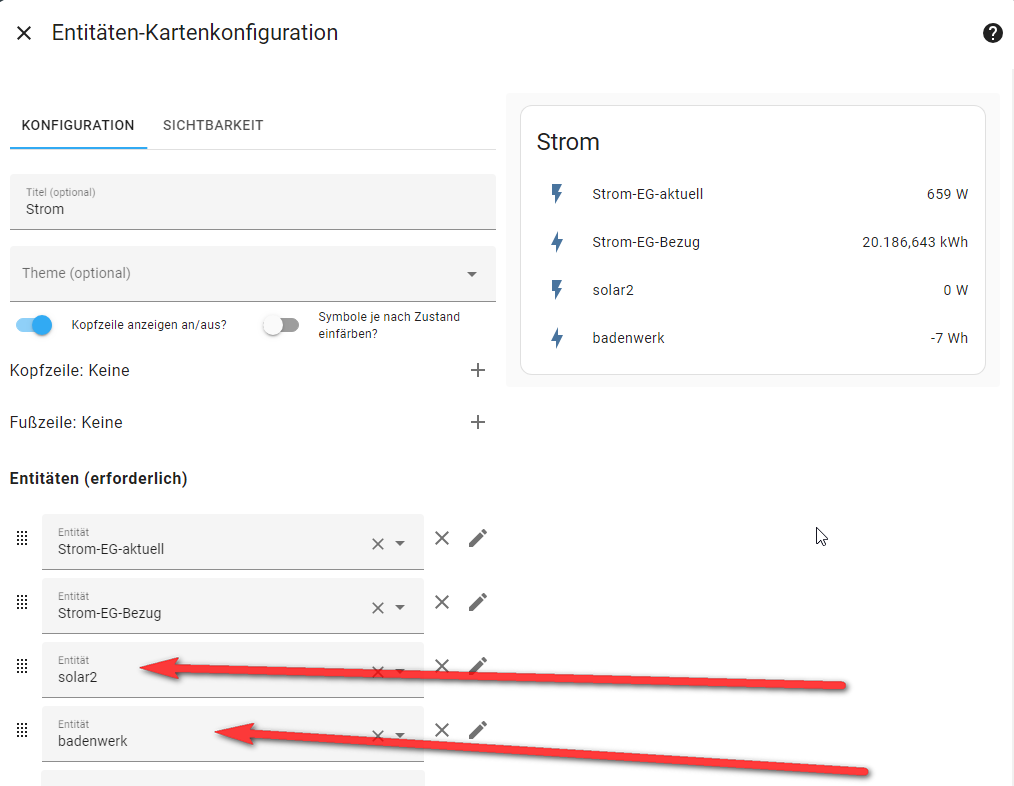
Task: Clear the Strom-EG-Bezug entity field
Action: 378,608
